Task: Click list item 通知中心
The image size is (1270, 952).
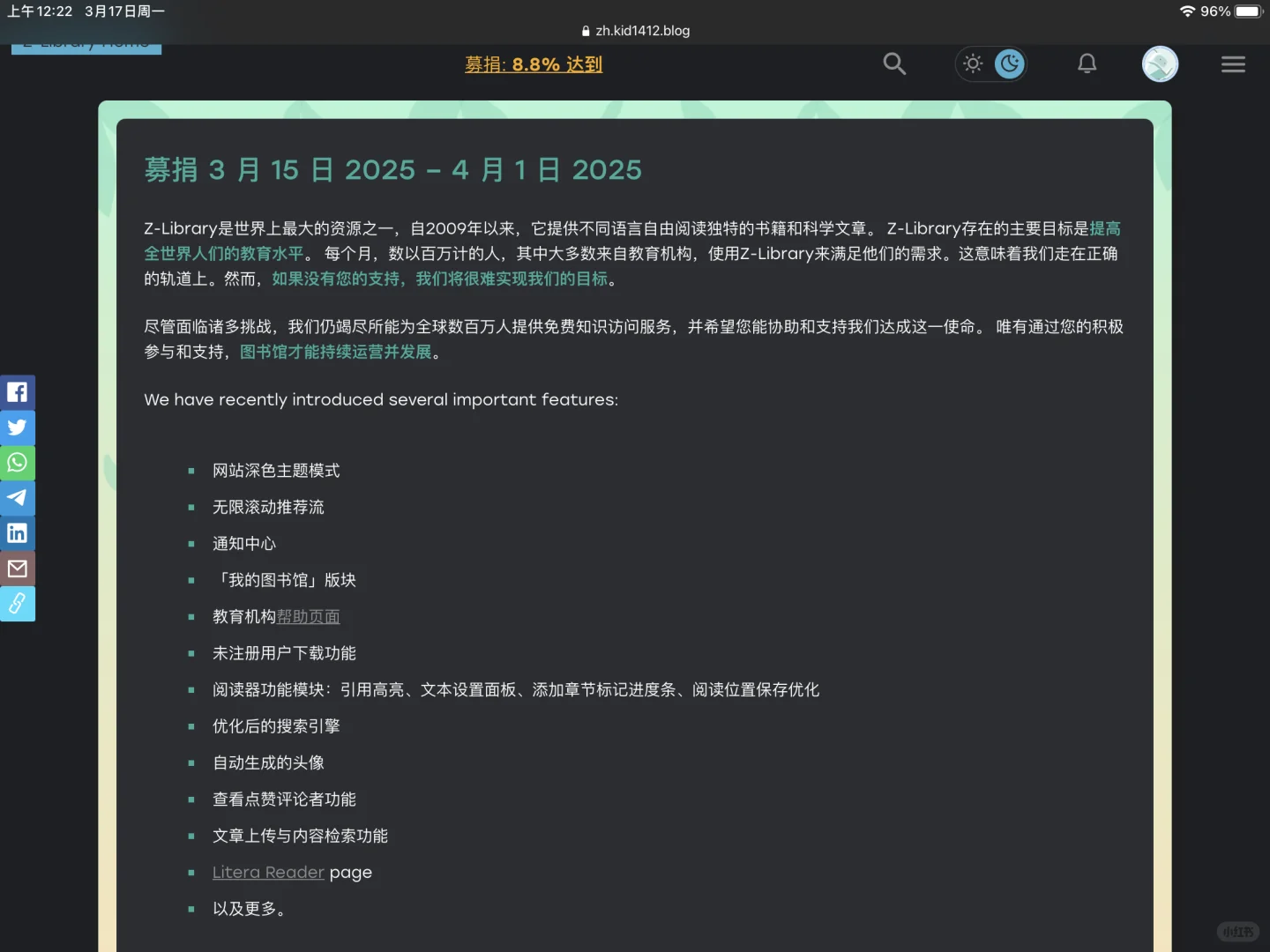Action: [244, 544]
